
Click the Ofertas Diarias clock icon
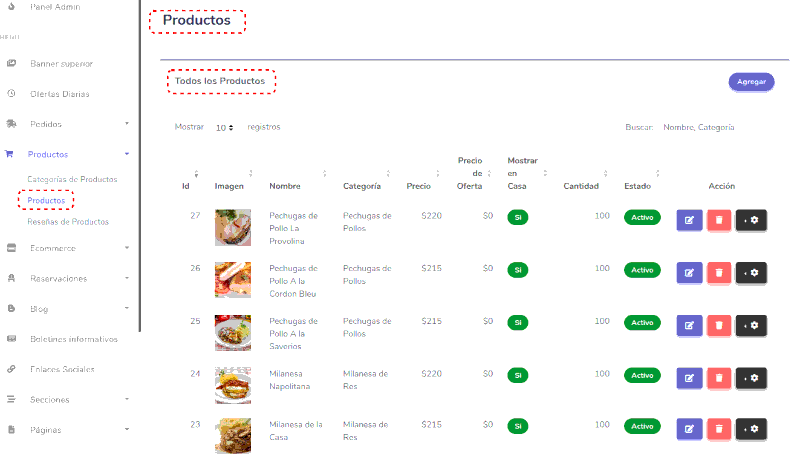pyautogui.click(x=10, y=94)
